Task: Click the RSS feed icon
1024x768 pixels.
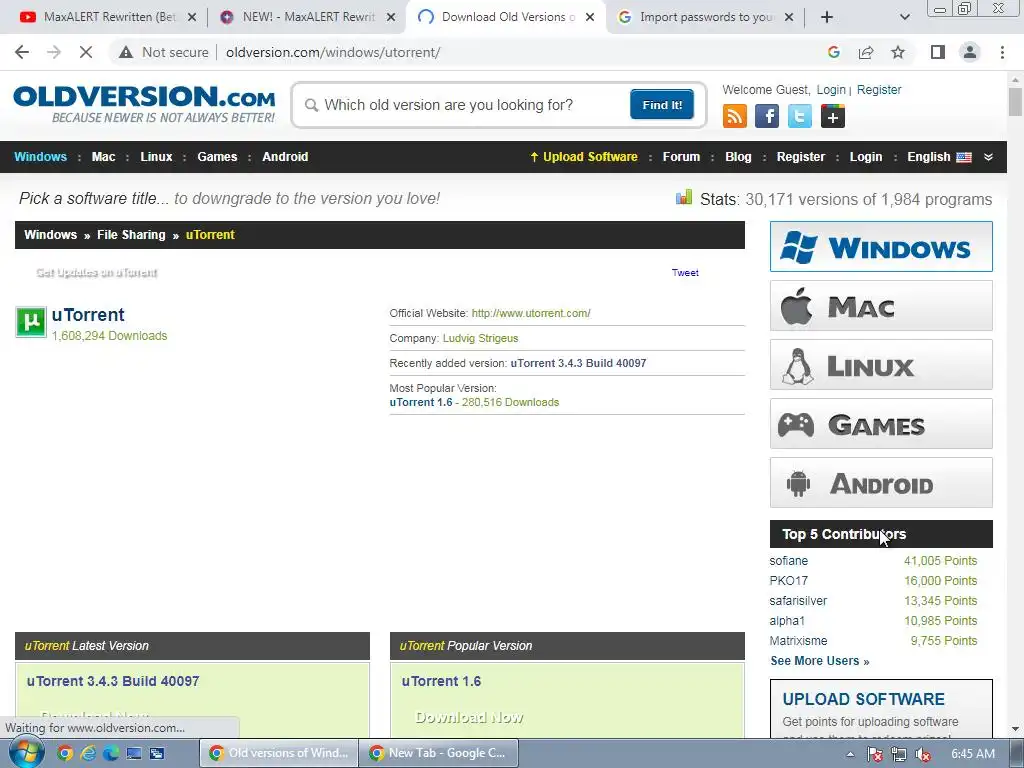Action: (x=735, y=116)
